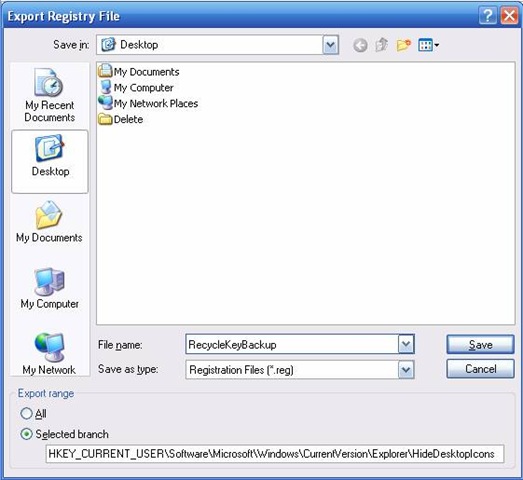Viewport: 523px width, 480px height.
Task: Select My Network Places in file list
Action: point(148,103)
